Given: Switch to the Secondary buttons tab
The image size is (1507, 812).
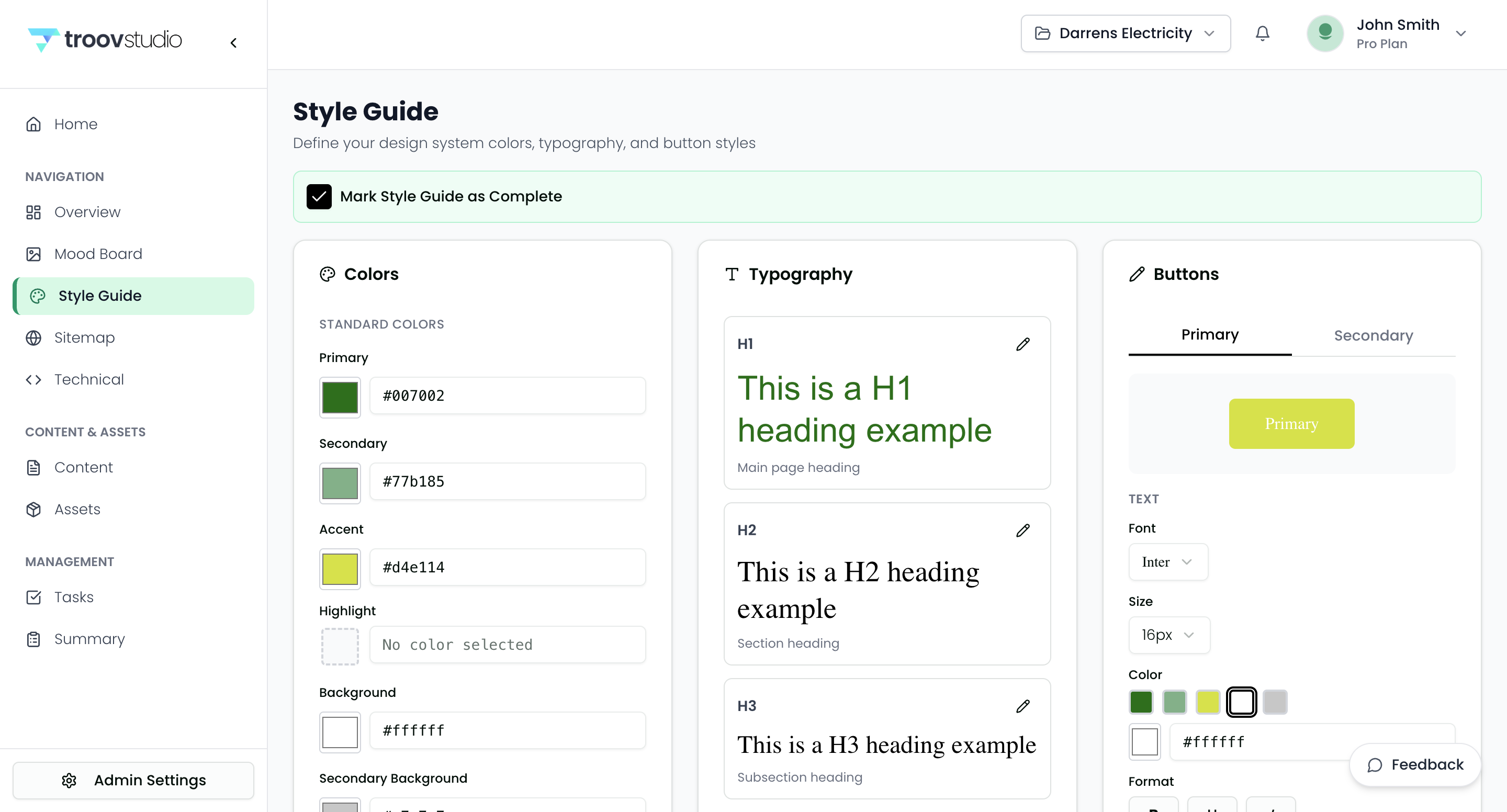Looking at the screenshot, I should 1373,335.
